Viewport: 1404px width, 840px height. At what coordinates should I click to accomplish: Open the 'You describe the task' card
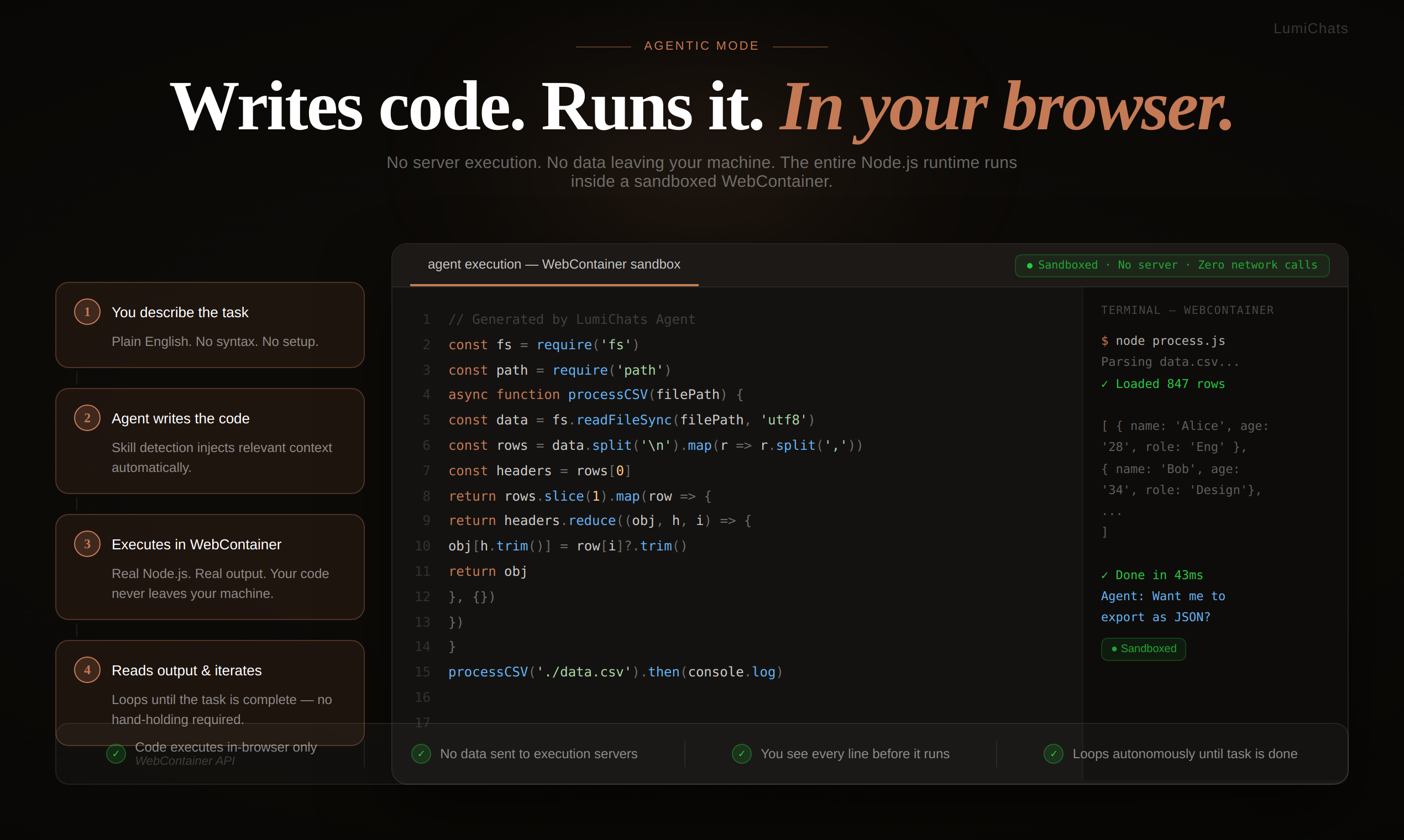pyautogui.click(x=210, y=325)
